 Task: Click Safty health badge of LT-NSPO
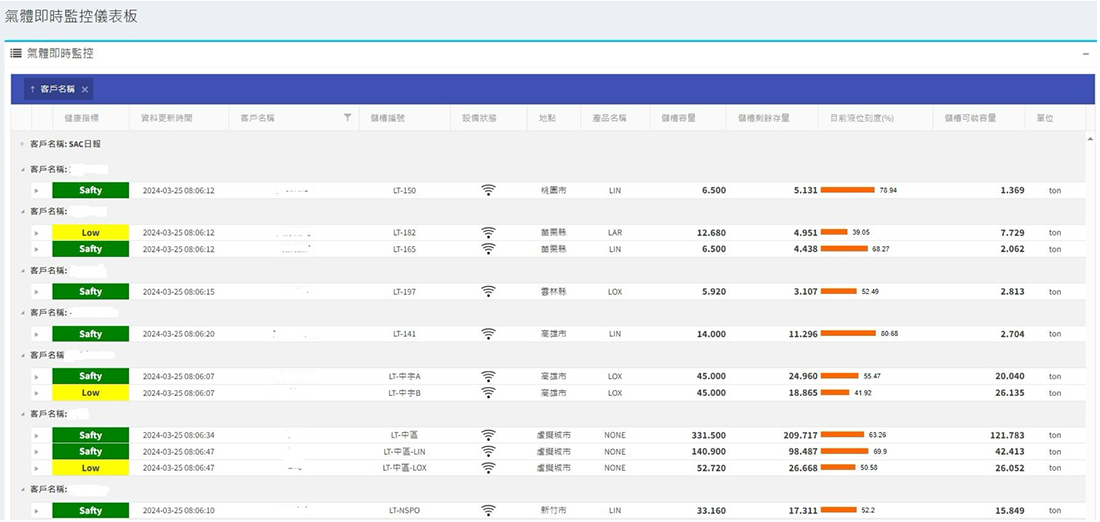tap(90, 511)
